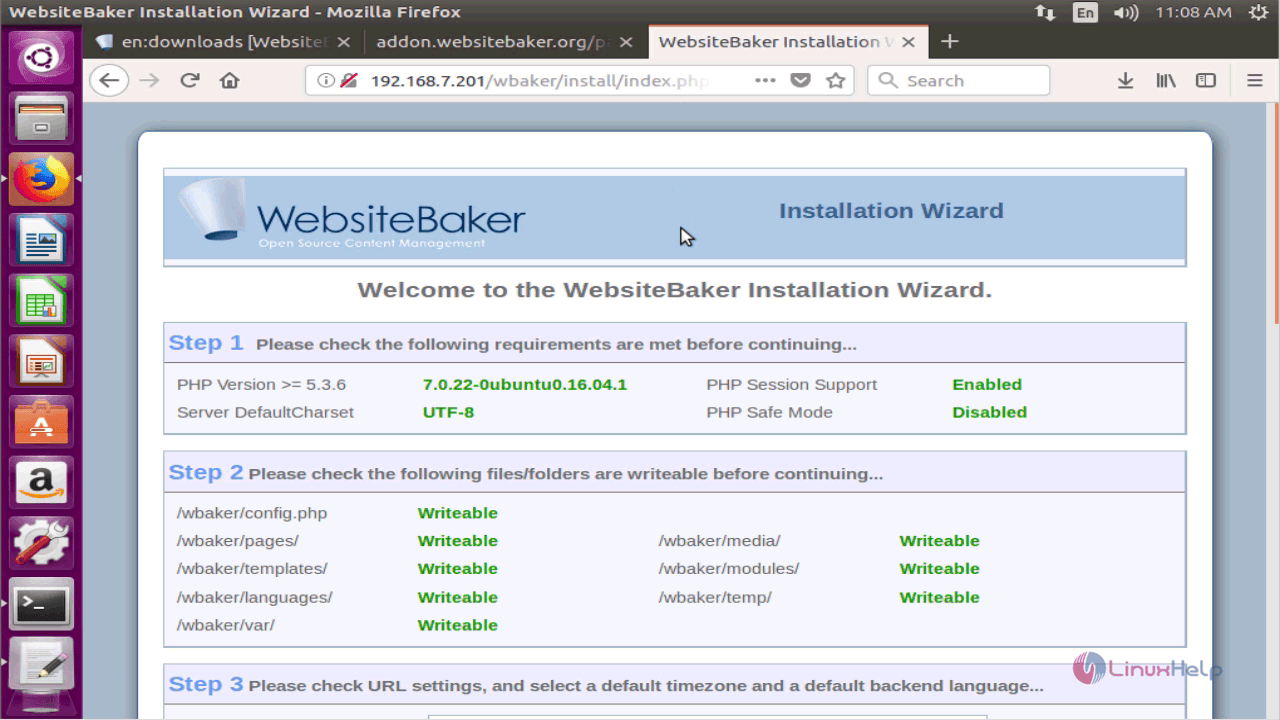The height and width of the screenshot is (720, 1280).
Task: Click the URL address bar
Action: pyautogui.click(x=540, y=81)
